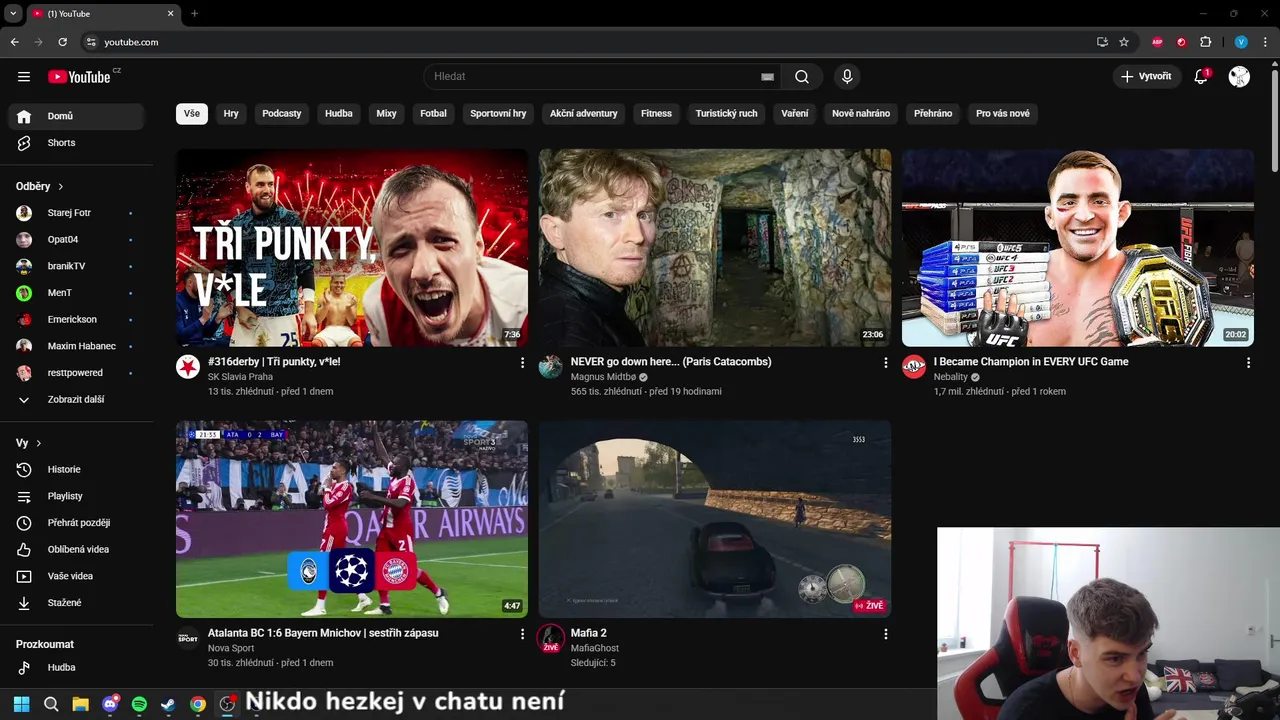This screenshot has width=1280, height=720.
Task: Expand the Odběry section arrow
Action: 60,186
